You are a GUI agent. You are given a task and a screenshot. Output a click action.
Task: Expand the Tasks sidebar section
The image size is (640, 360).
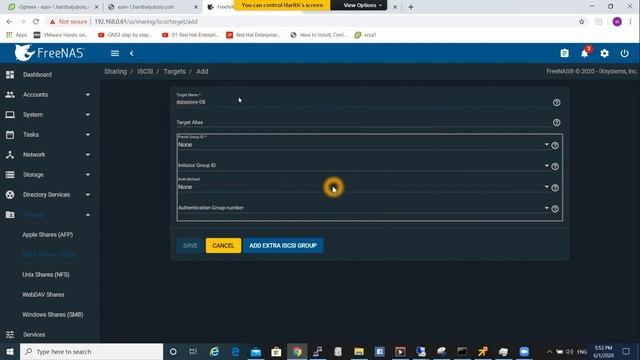point(88,135)
